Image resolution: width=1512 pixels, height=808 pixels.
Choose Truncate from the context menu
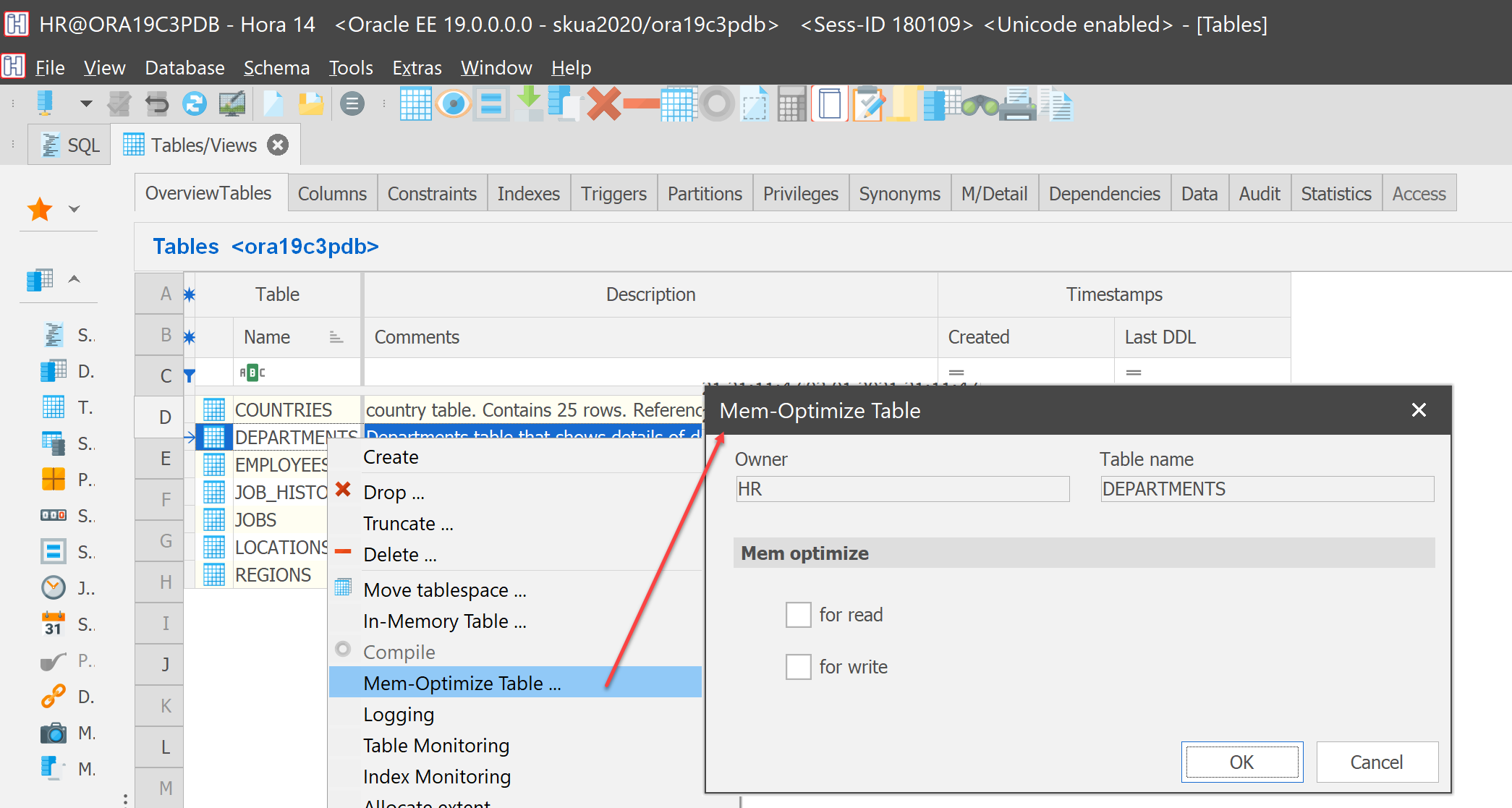click(x=407, y=523)
